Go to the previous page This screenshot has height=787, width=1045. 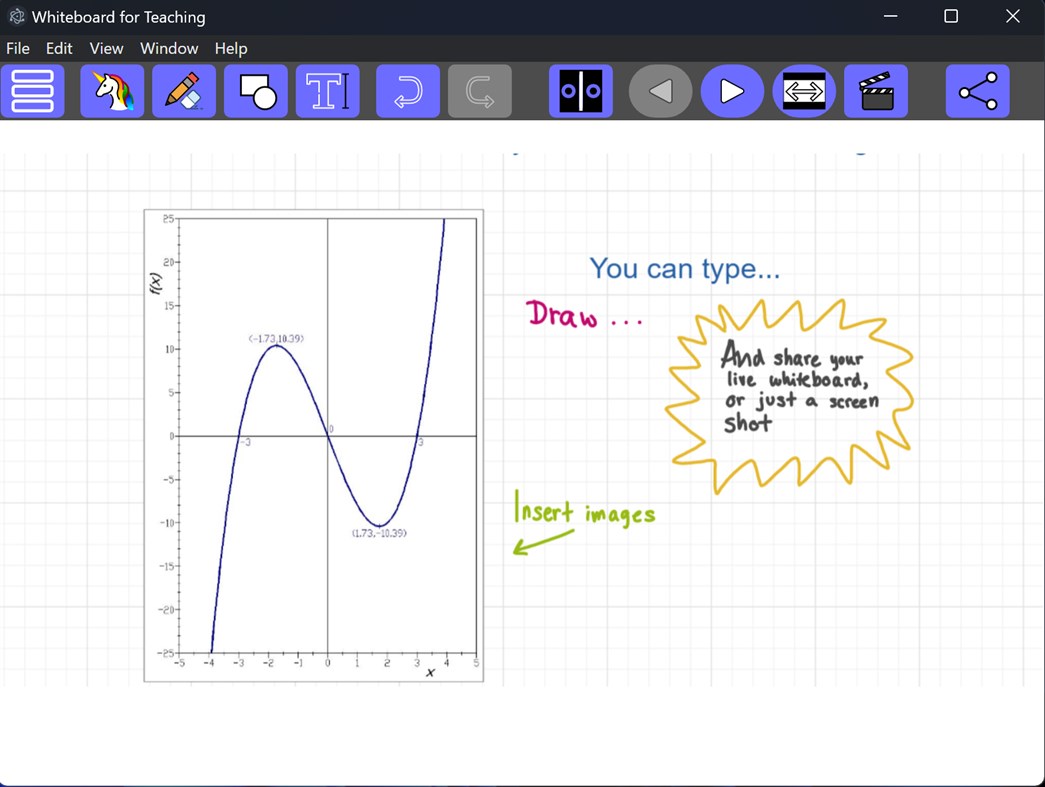[660, 90]
